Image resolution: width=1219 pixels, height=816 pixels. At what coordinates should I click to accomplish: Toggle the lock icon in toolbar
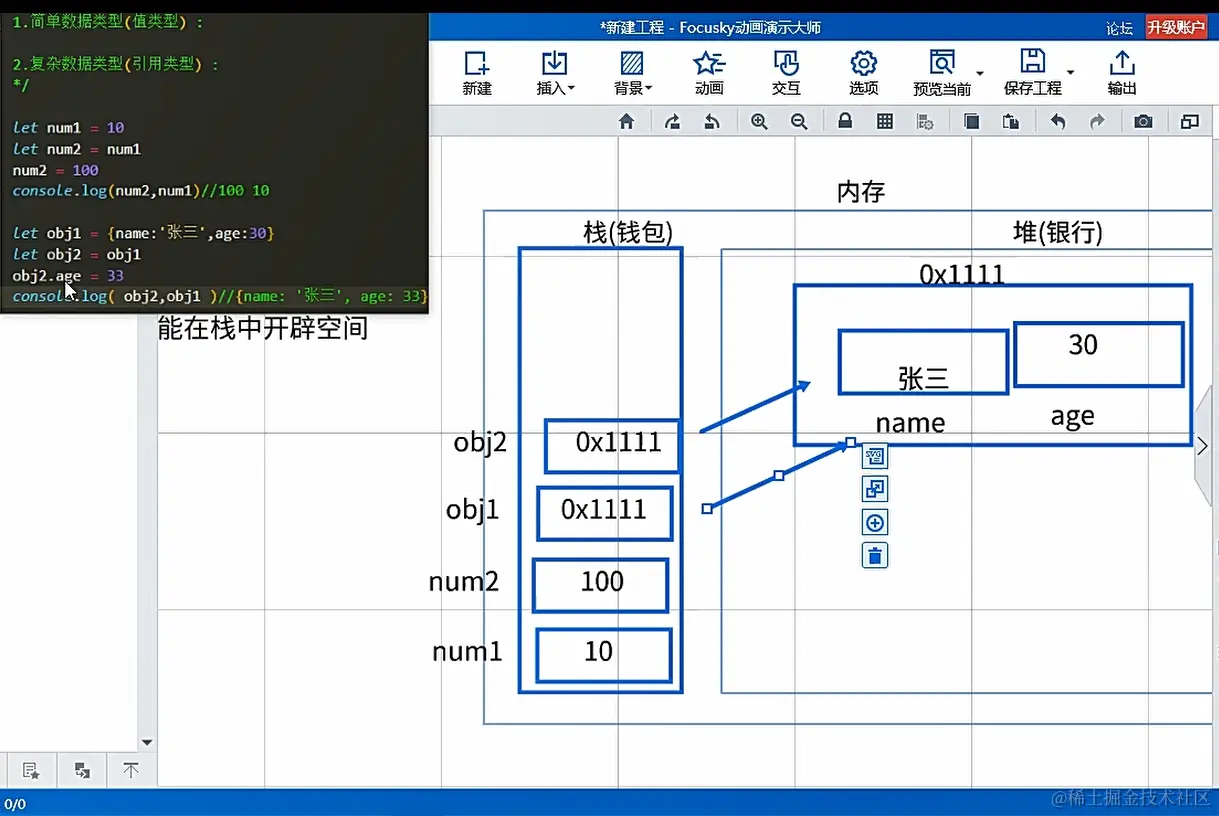(x=845, y=122)
